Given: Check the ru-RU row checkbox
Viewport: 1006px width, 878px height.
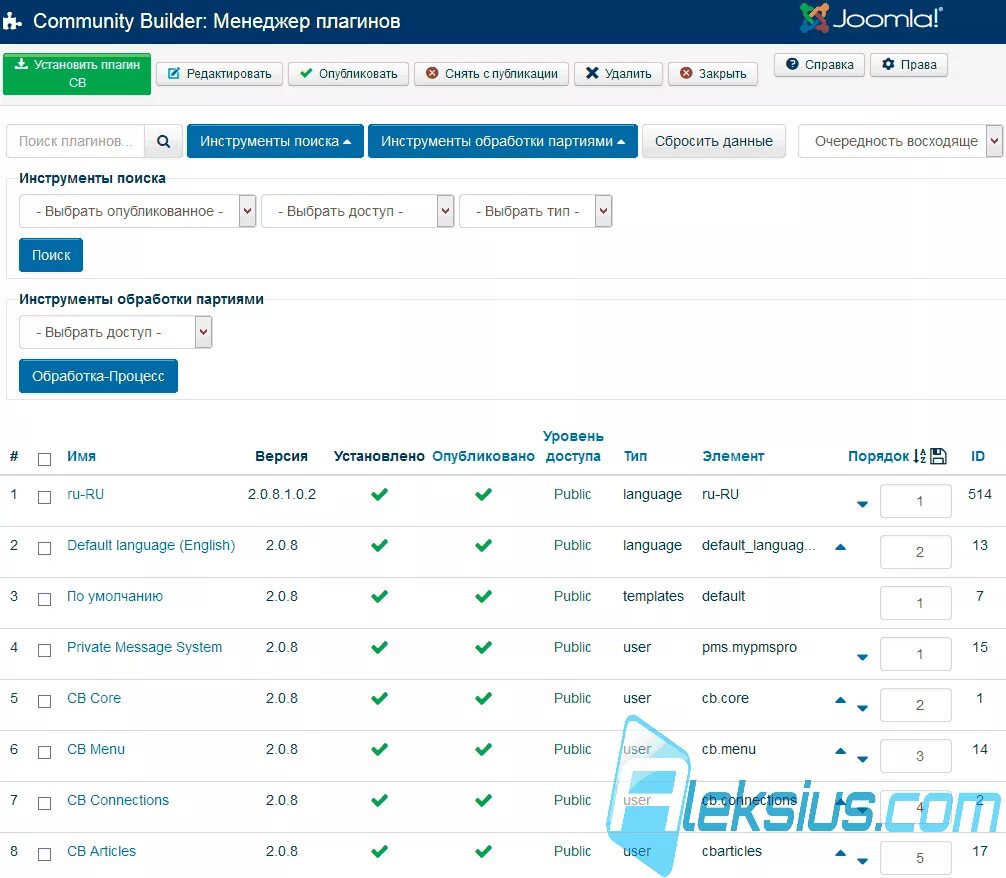Looking at the screenshot, I should click(x=44, y=497).
